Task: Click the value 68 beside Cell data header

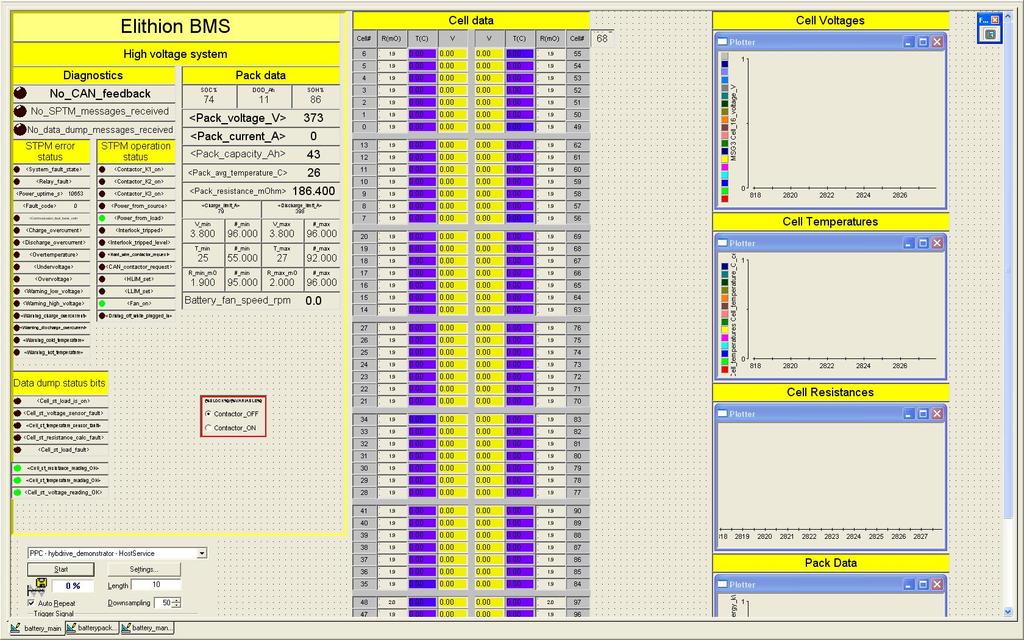Action: tap(602, 39)
